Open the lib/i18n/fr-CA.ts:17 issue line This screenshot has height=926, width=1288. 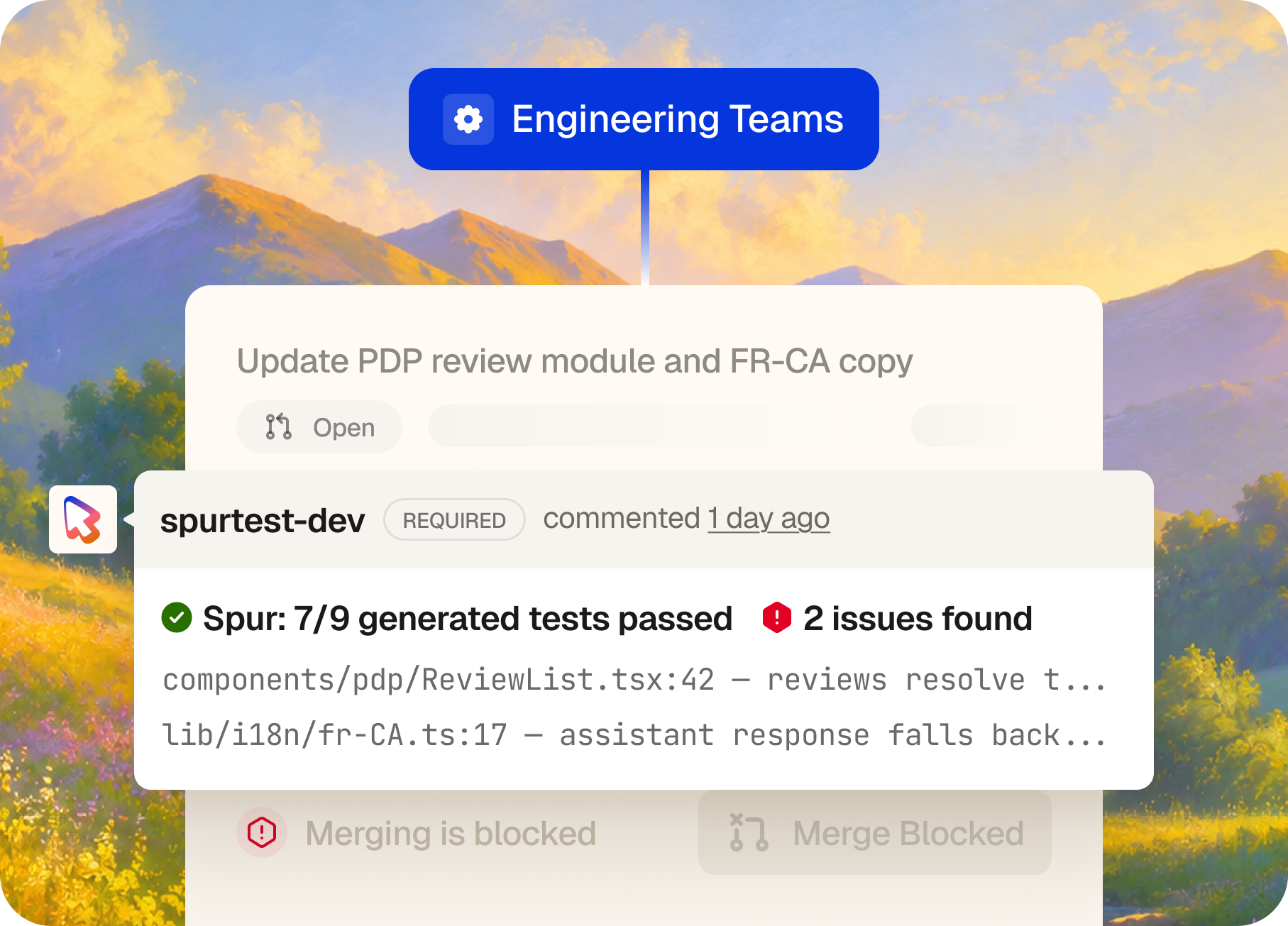tap(634, 735)
